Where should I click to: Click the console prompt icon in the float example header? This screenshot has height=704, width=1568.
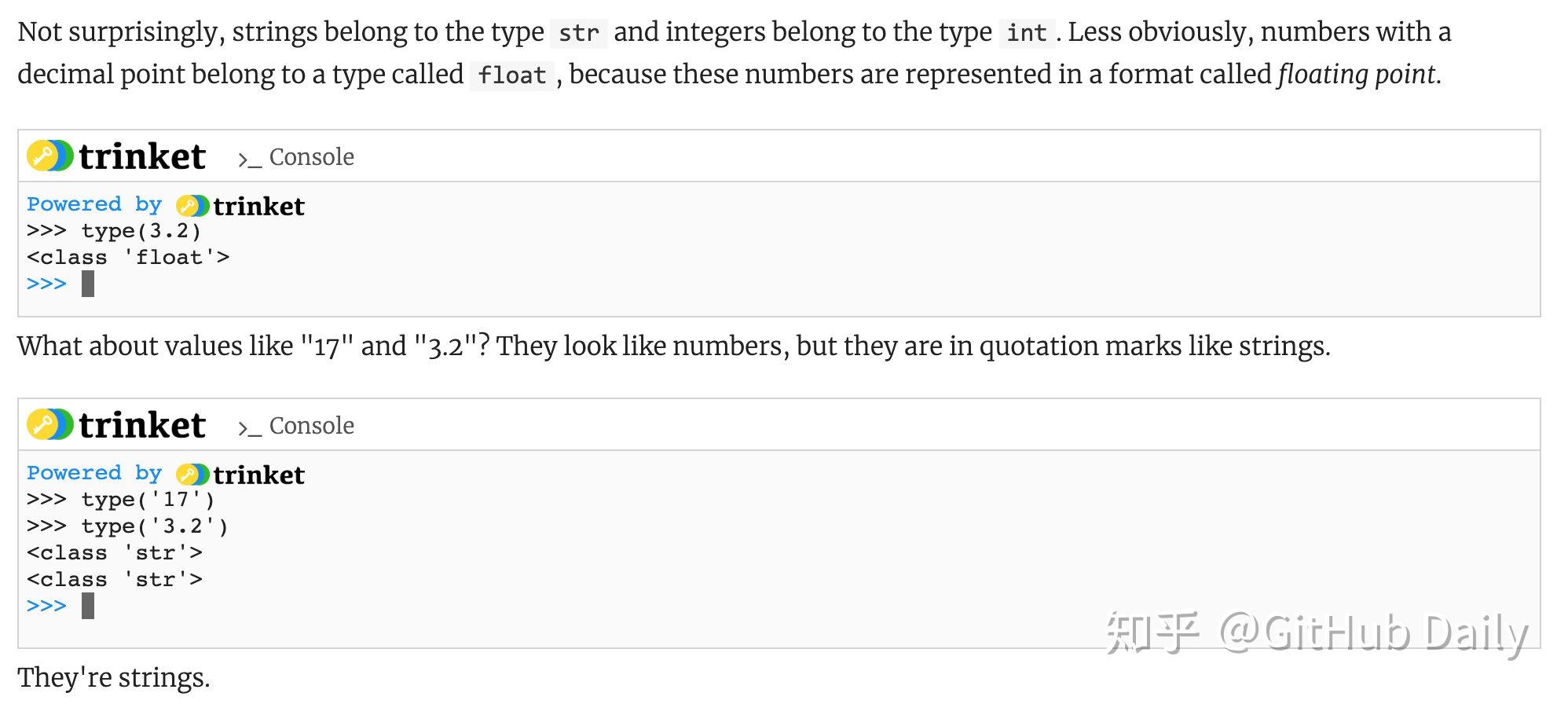249,159
